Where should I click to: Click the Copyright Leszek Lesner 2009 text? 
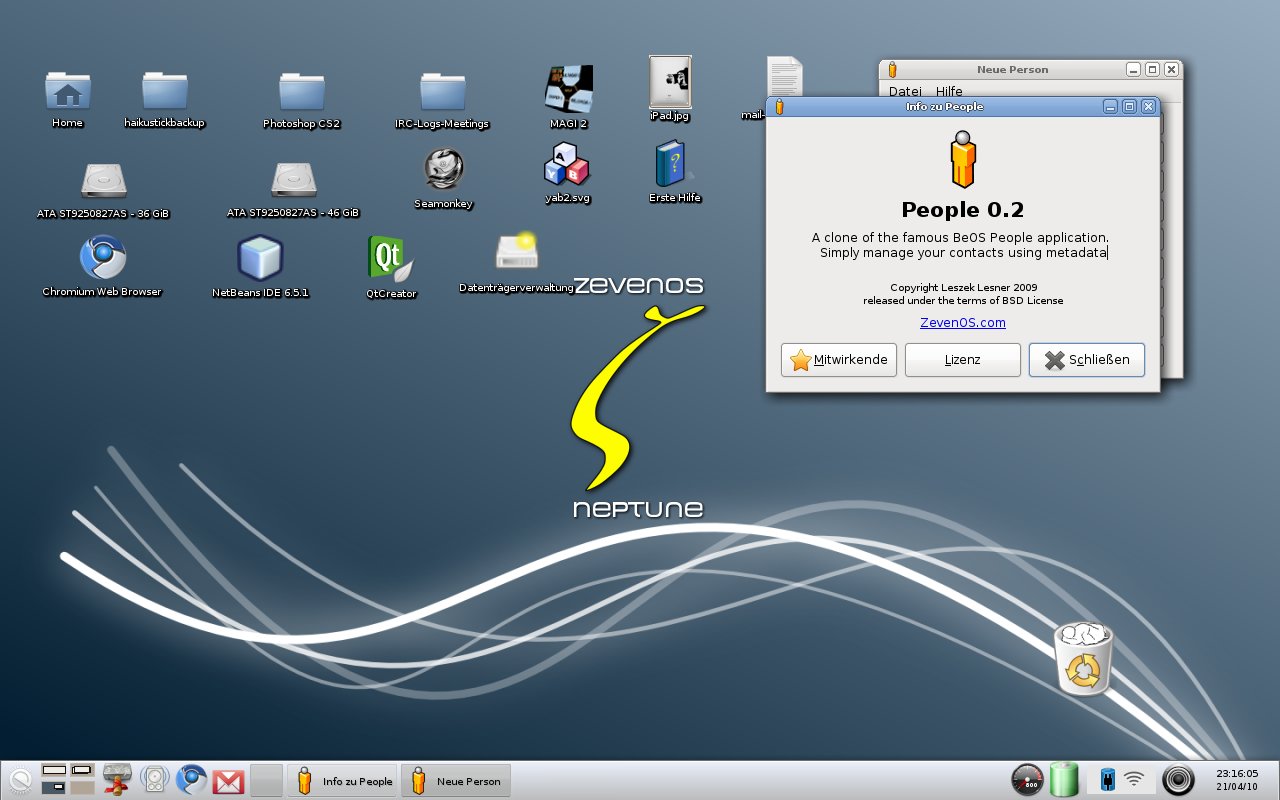tap(963, 288)
